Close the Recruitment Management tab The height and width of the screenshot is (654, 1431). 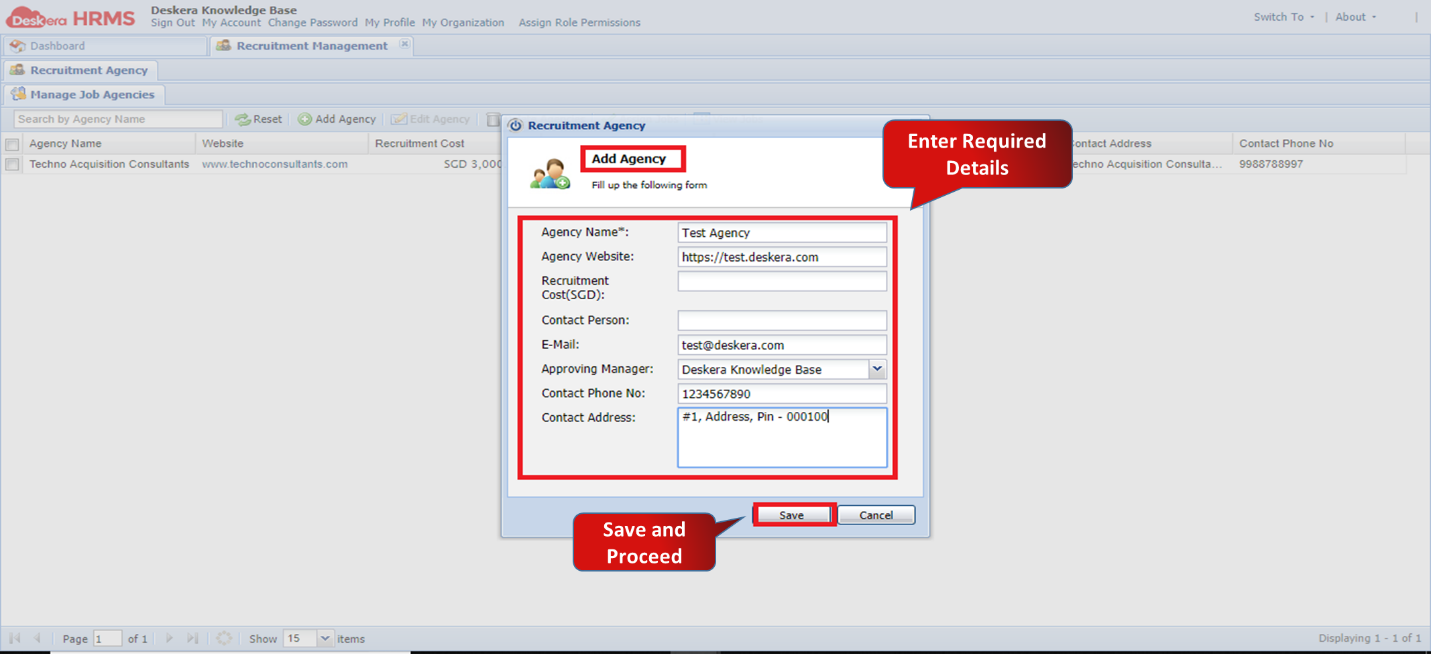coord(404,44)
